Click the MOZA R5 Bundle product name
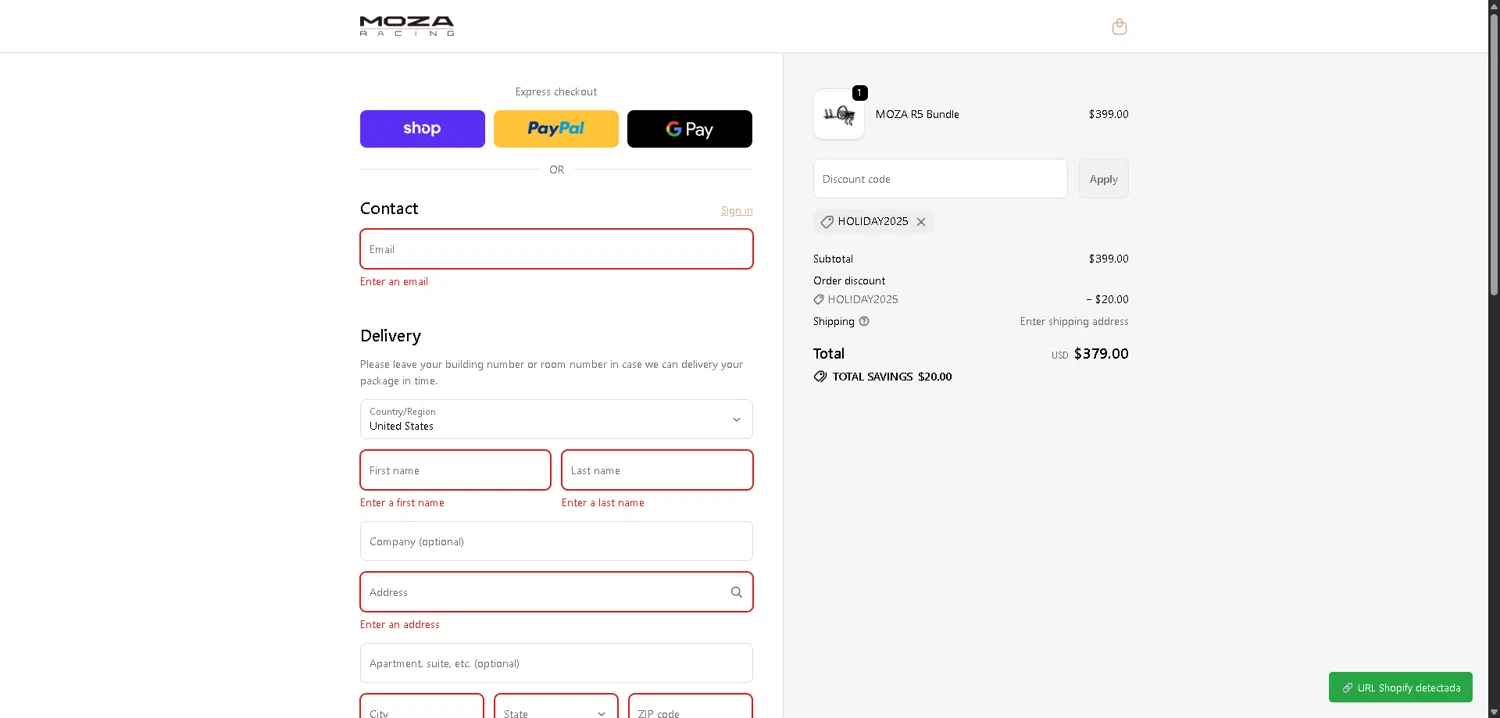1500x718 pixels. tap(917, 114)
